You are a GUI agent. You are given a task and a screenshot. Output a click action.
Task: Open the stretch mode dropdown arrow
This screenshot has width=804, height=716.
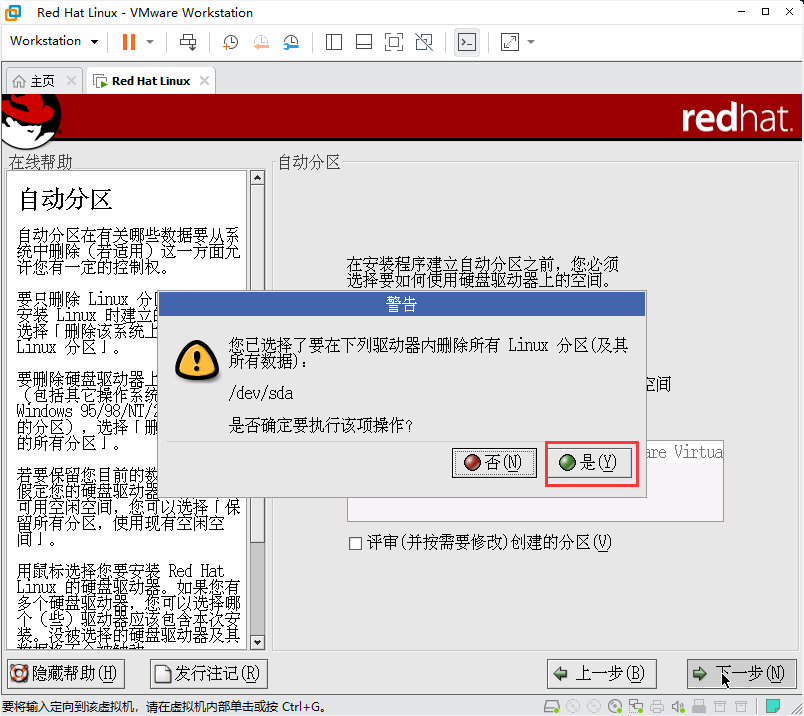531,42
